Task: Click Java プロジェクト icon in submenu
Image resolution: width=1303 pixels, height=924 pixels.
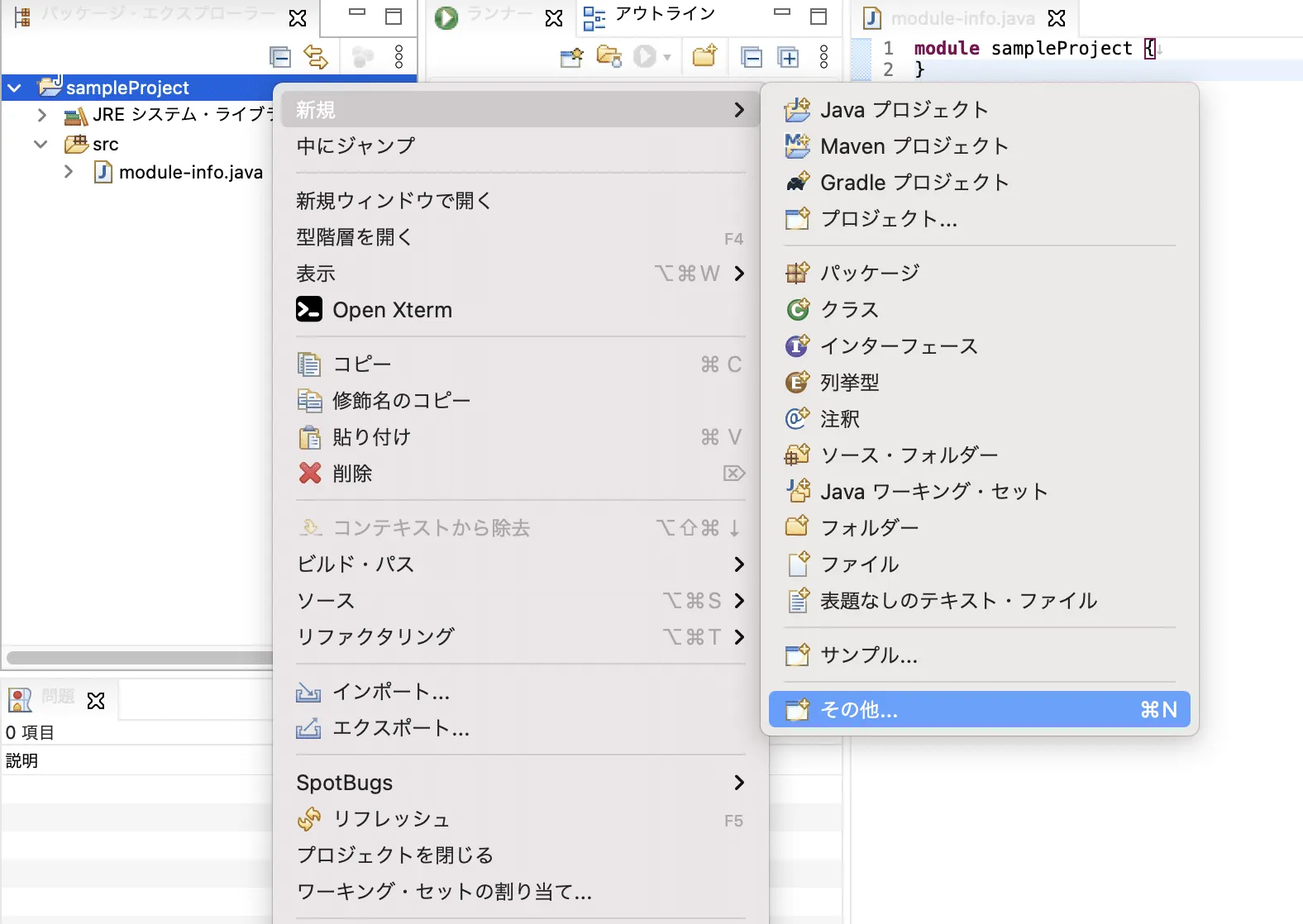Action: 797,110
